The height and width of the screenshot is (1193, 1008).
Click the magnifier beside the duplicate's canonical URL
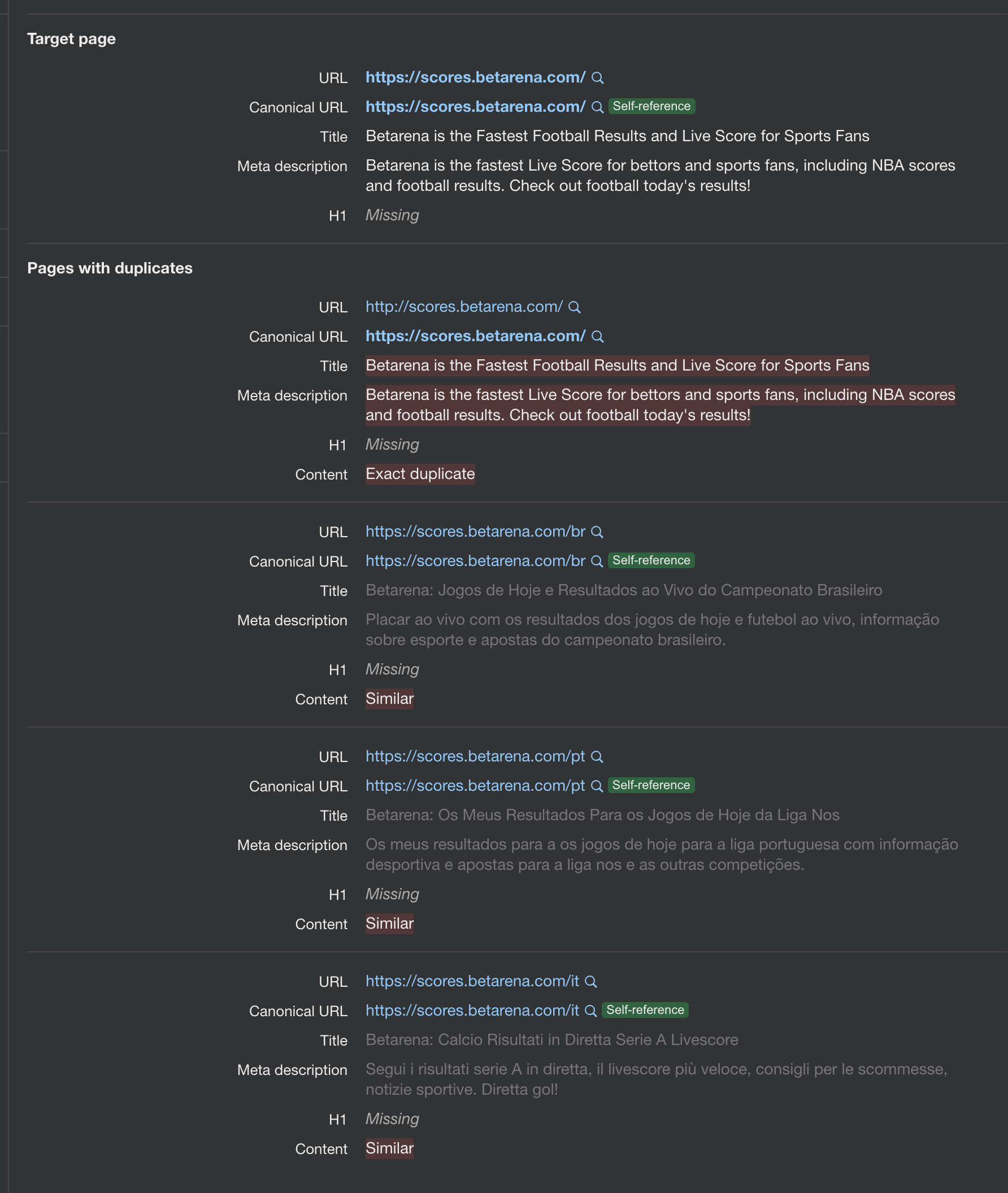pyautogui.click(x=598, y=337)
